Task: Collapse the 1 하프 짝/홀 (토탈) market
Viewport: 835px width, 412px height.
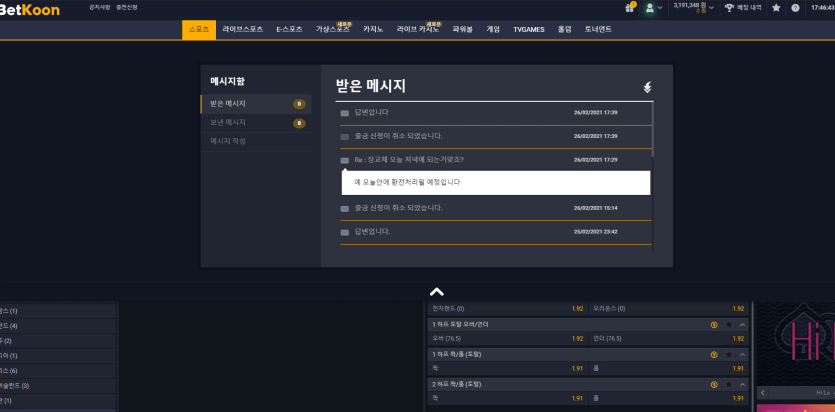Action: tap(742, 355)
